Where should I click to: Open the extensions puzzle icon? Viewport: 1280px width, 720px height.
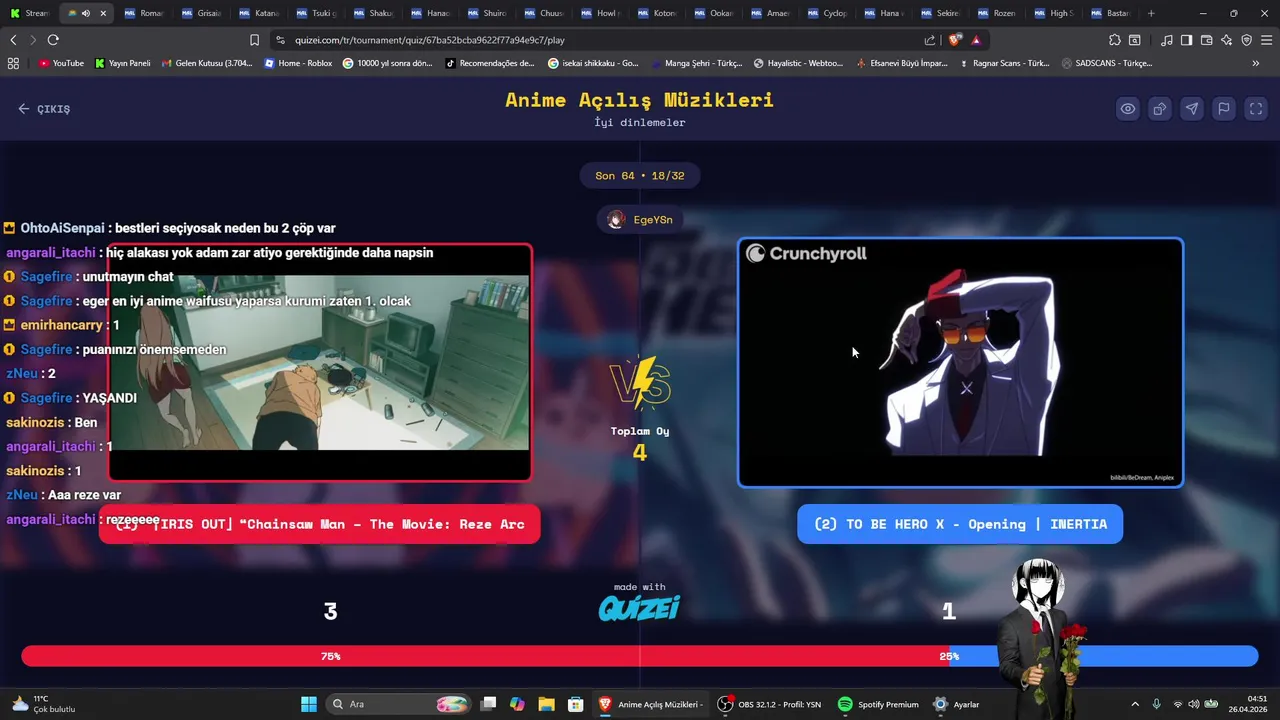pyautogui.click(x=1115, y=40)
